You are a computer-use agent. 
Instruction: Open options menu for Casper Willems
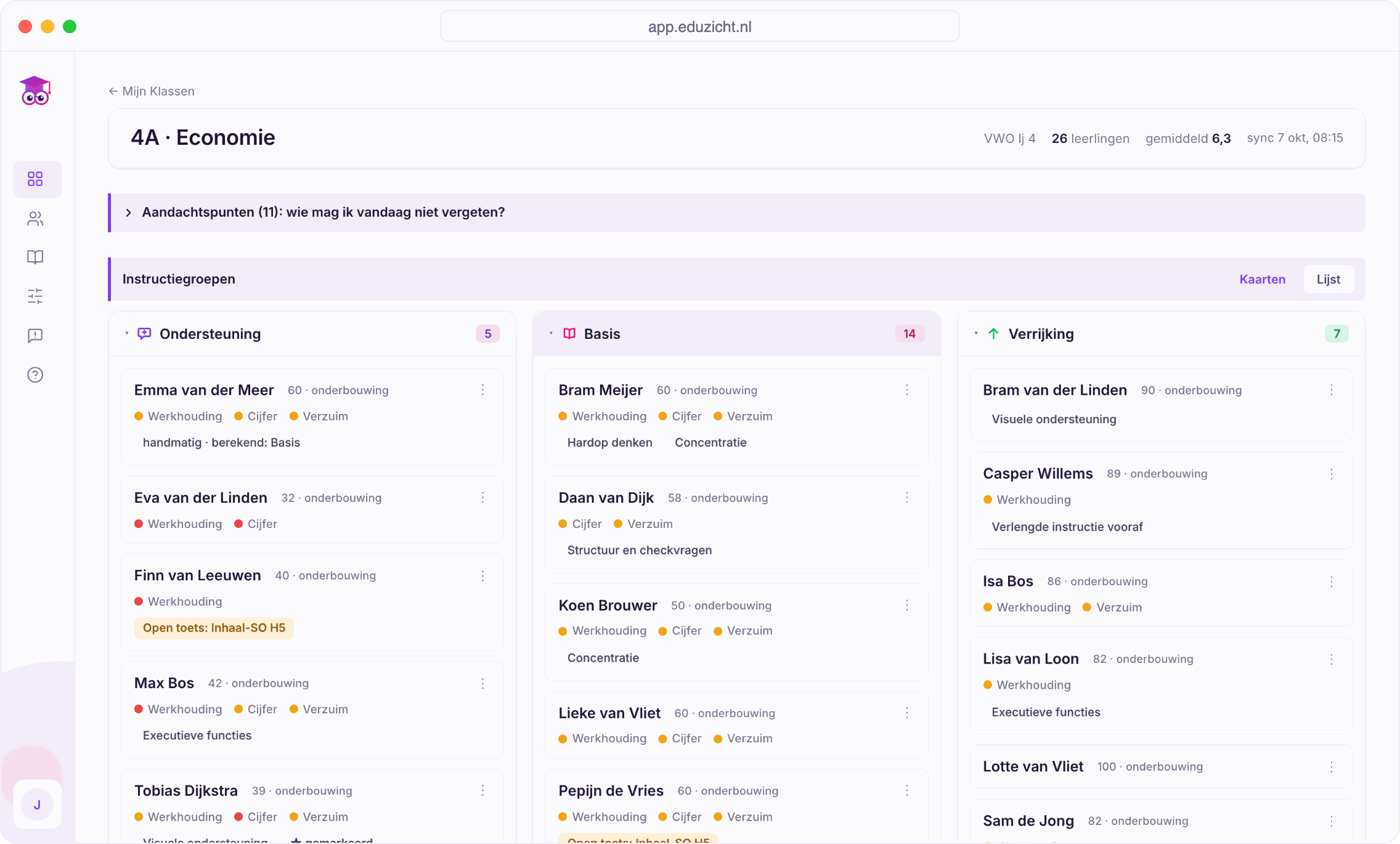pyautogui.click(x=1332, y=474)
